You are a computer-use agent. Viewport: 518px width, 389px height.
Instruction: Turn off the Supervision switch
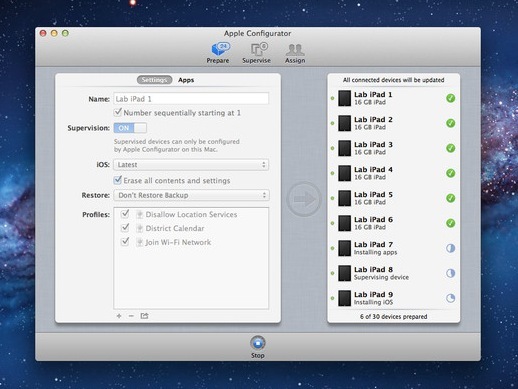[130, 128]
